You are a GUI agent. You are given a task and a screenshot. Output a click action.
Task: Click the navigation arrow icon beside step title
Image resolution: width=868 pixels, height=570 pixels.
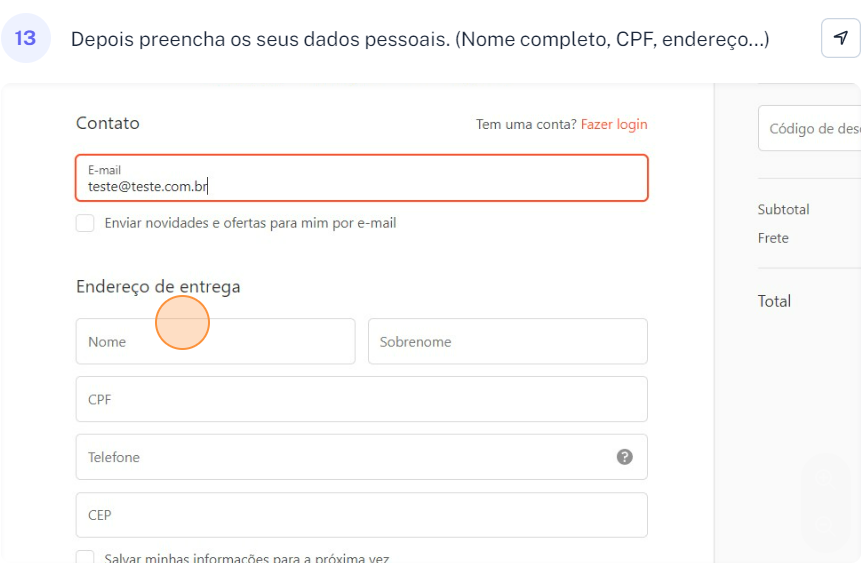tap(840, 39)
